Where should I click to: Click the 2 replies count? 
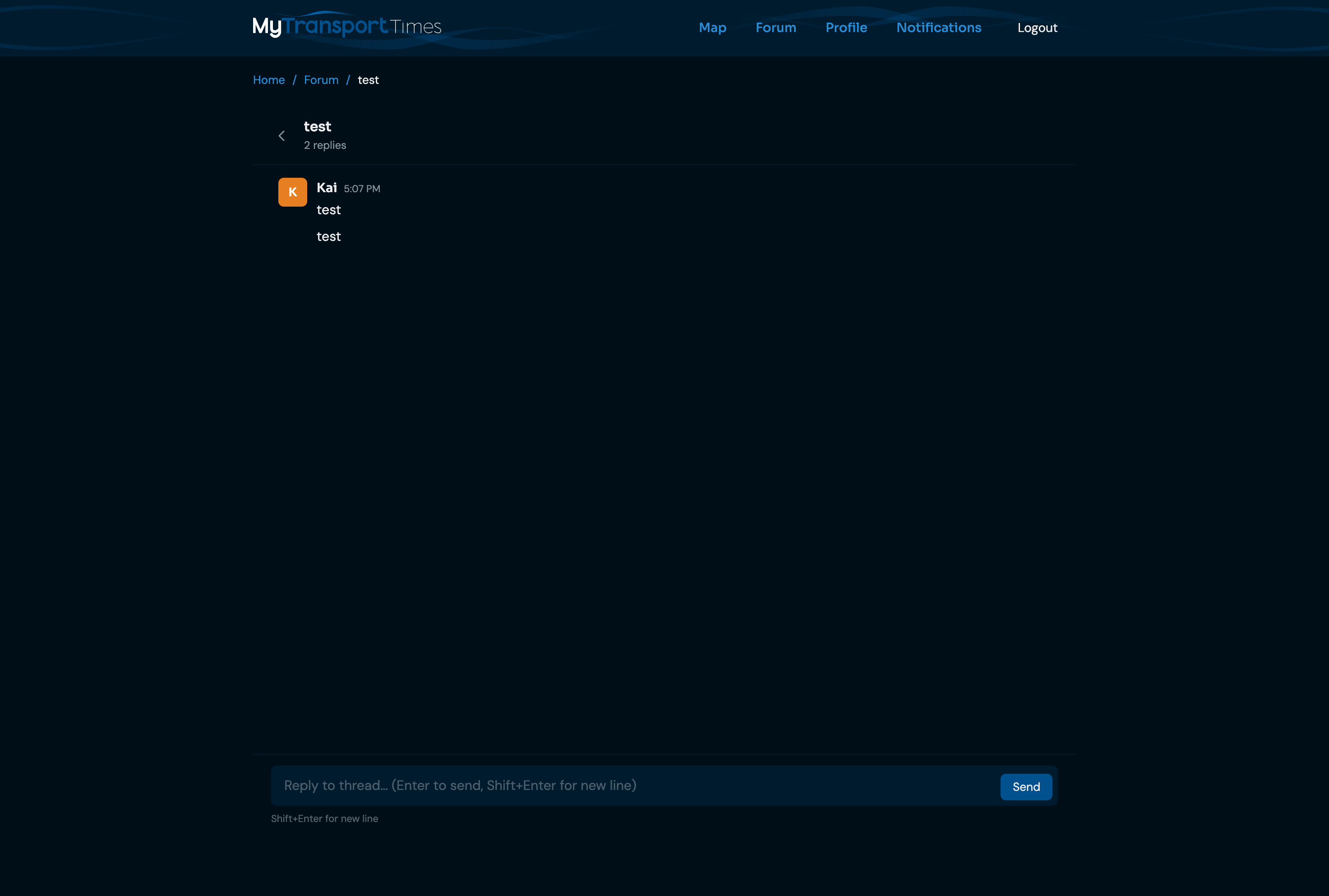[x=324, y=145]
